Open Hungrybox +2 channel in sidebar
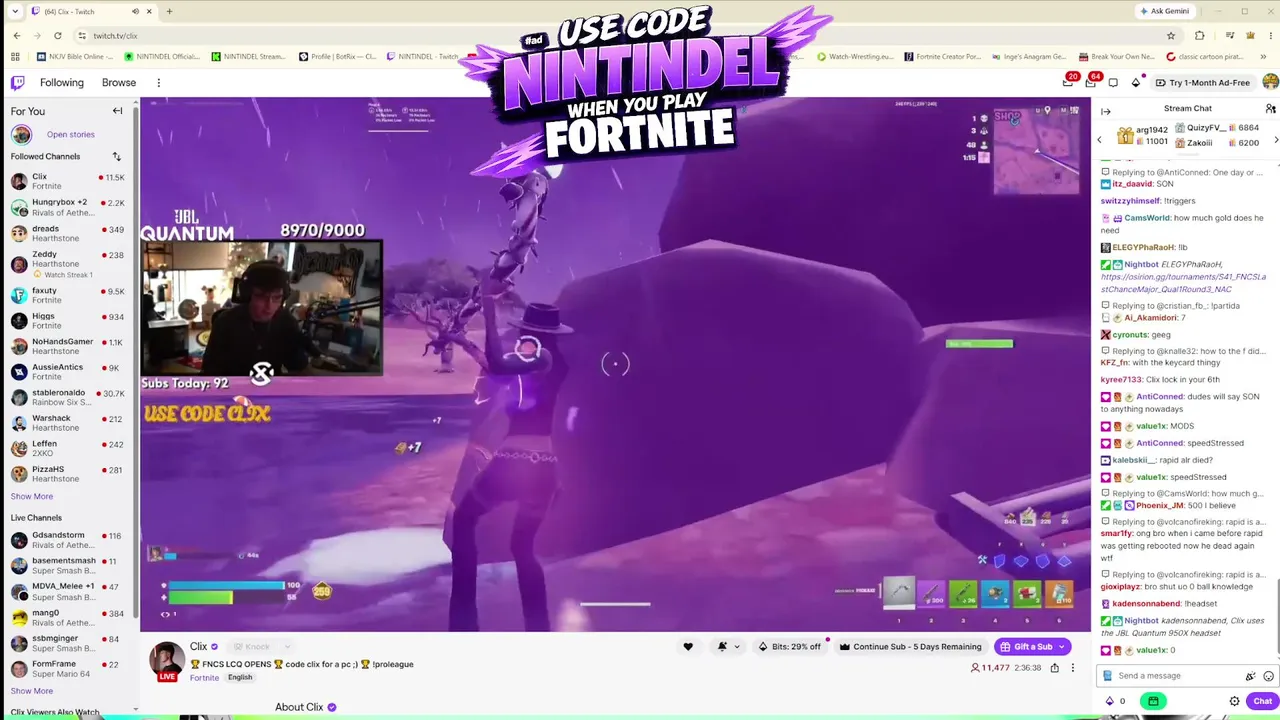The height and width of the screenshot is (720, 1280). coord(68,207)
